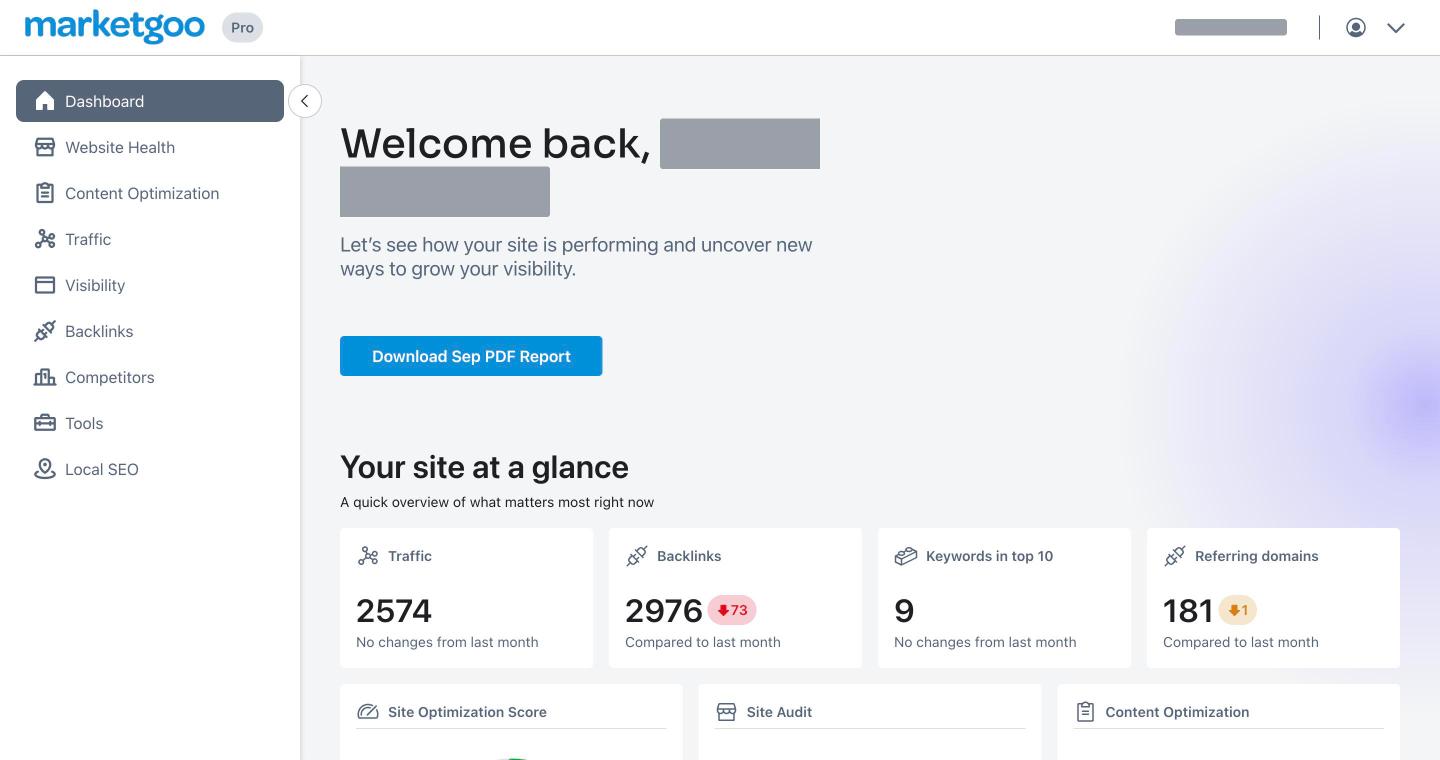
Task: Click the 181 referring domains value
Action: click(1188, 611)
